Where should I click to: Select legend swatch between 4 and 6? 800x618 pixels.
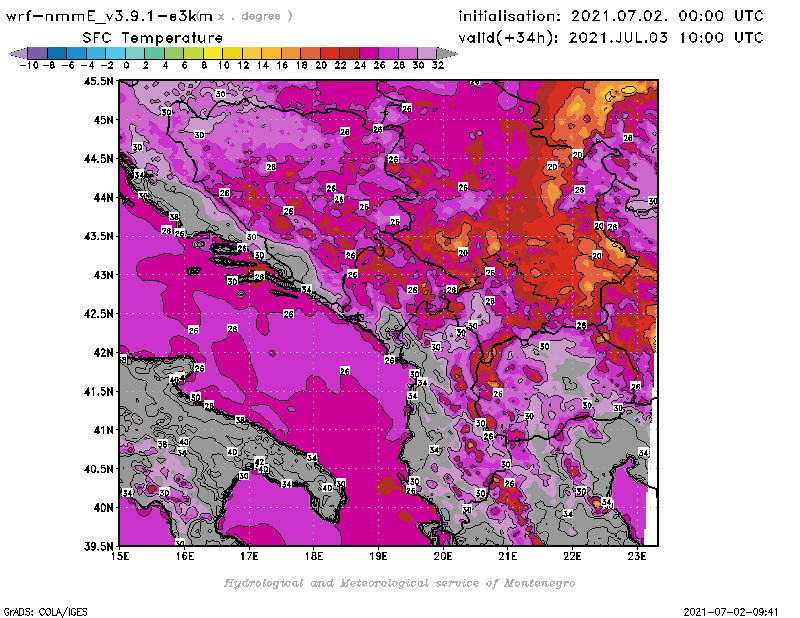(173, 53)
